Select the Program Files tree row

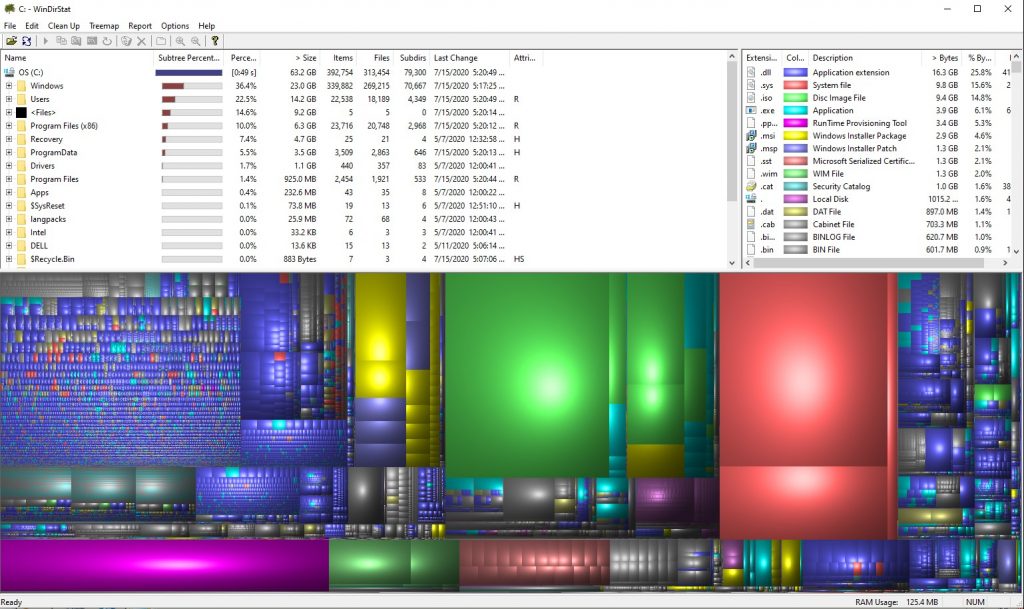(x=271, y=179)
